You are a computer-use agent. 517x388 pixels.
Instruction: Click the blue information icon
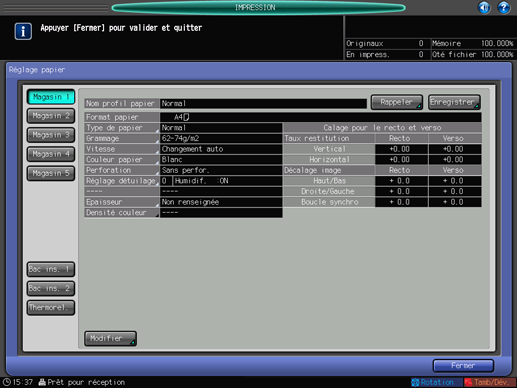(x=23, y=31)
